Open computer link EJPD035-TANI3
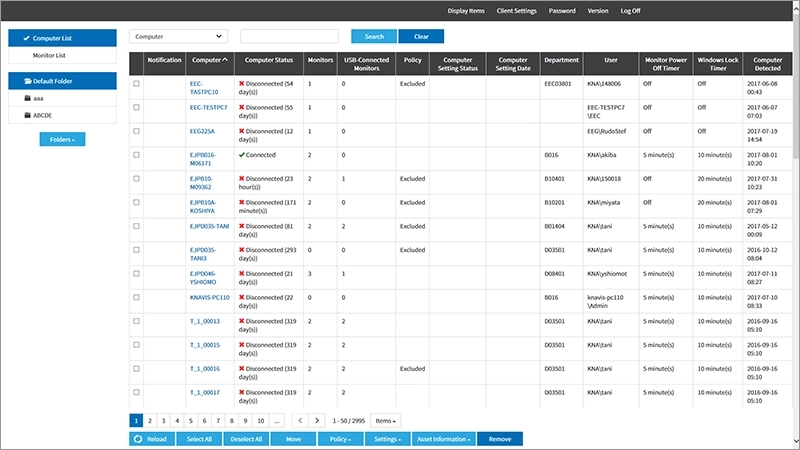The image size is (800, 450). pyautogui.click(x=203, y=254)
